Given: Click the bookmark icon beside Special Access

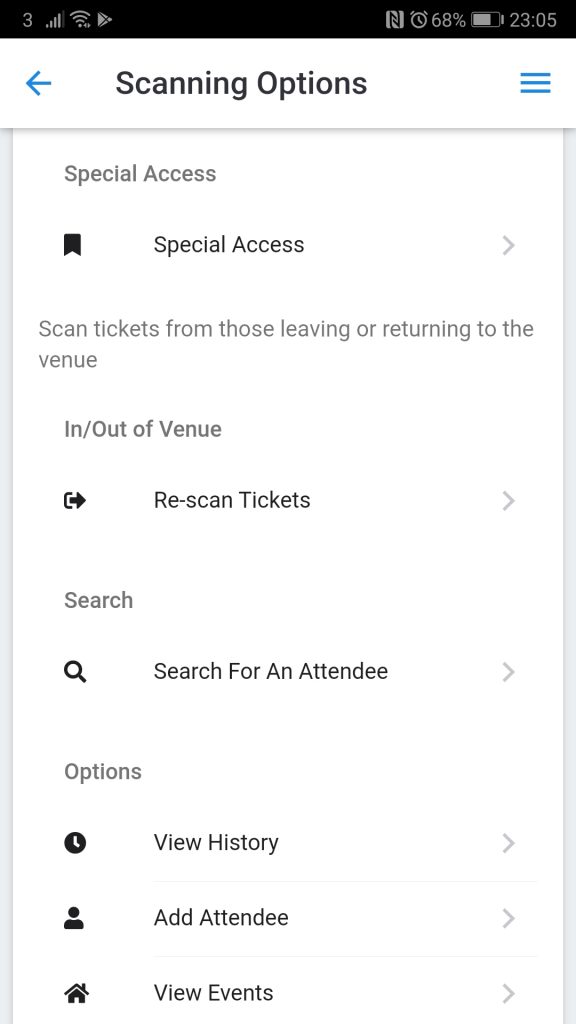Looking at the screenshot, I should (72, 246).
